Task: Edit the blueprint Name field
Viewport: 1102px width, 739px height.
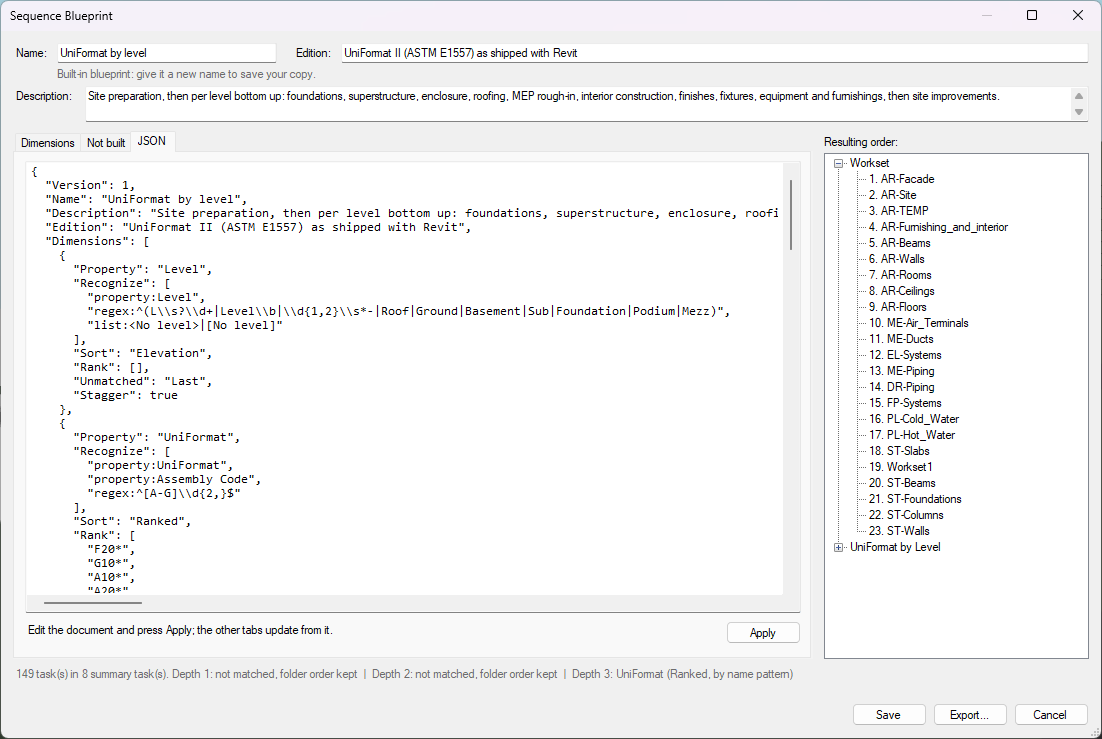Action: (x=167, y=53)
